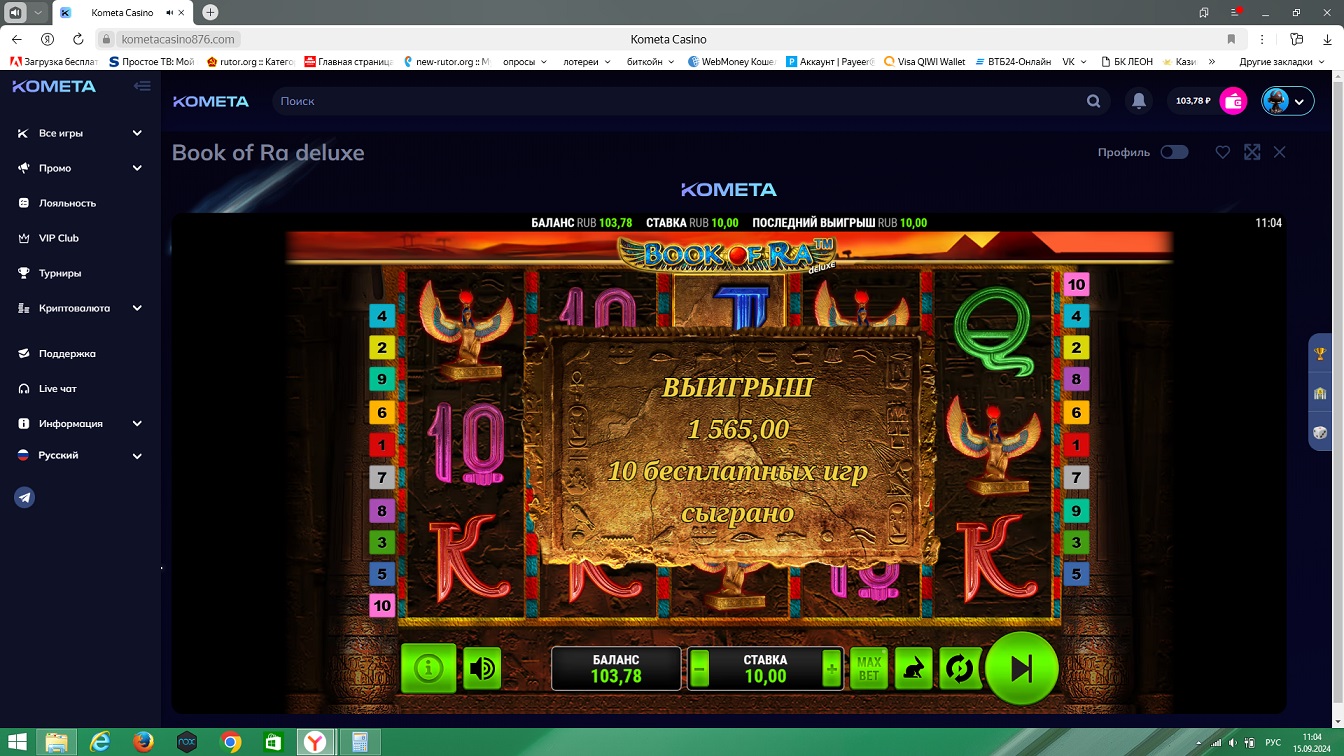The image size is (1344, 756).
Task: Open the Русский language selector
Action: click(80, 455)
